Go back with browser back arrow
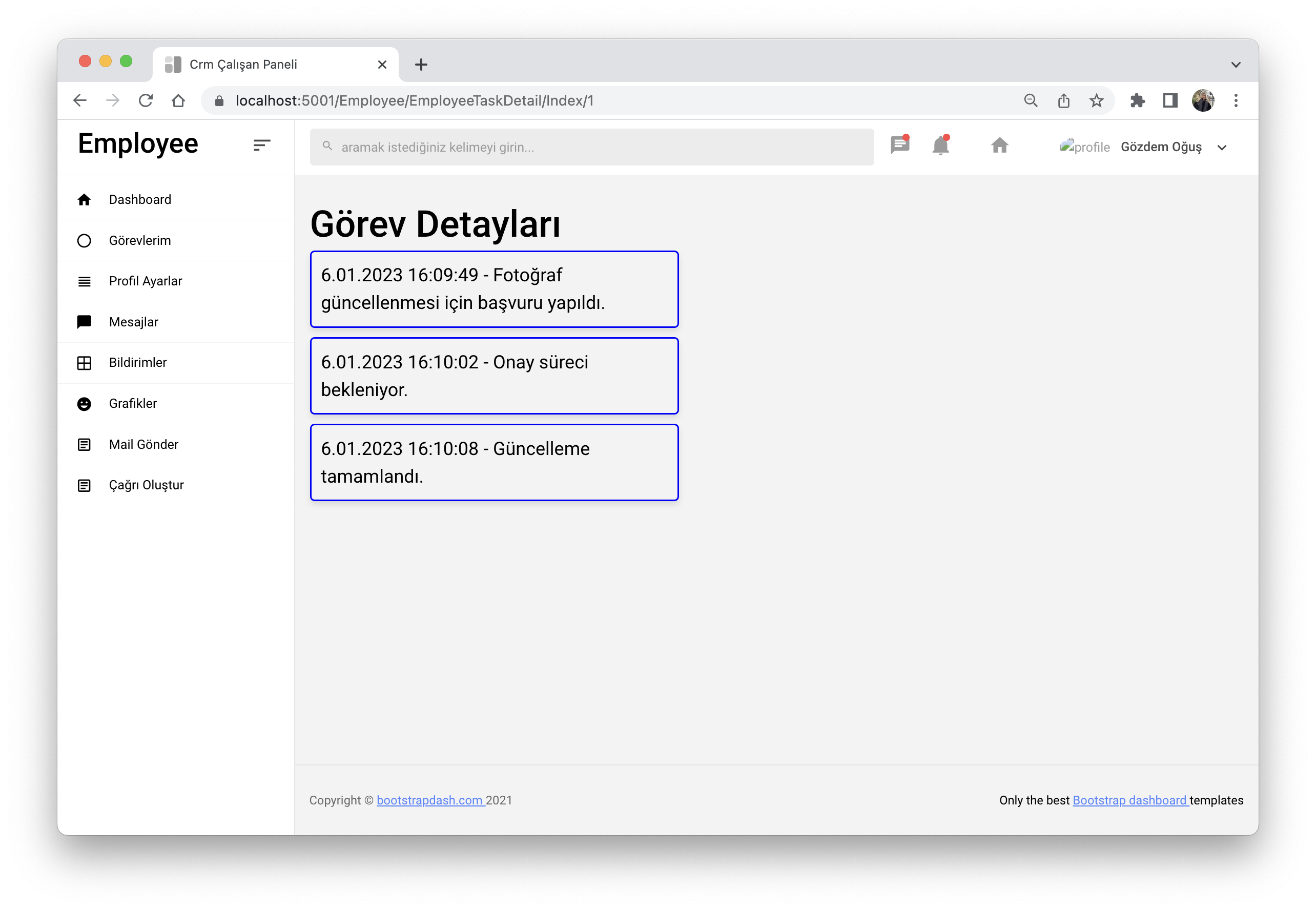Image resolution: width=1316 pixels, height=911 pixels. coord(80,100)
